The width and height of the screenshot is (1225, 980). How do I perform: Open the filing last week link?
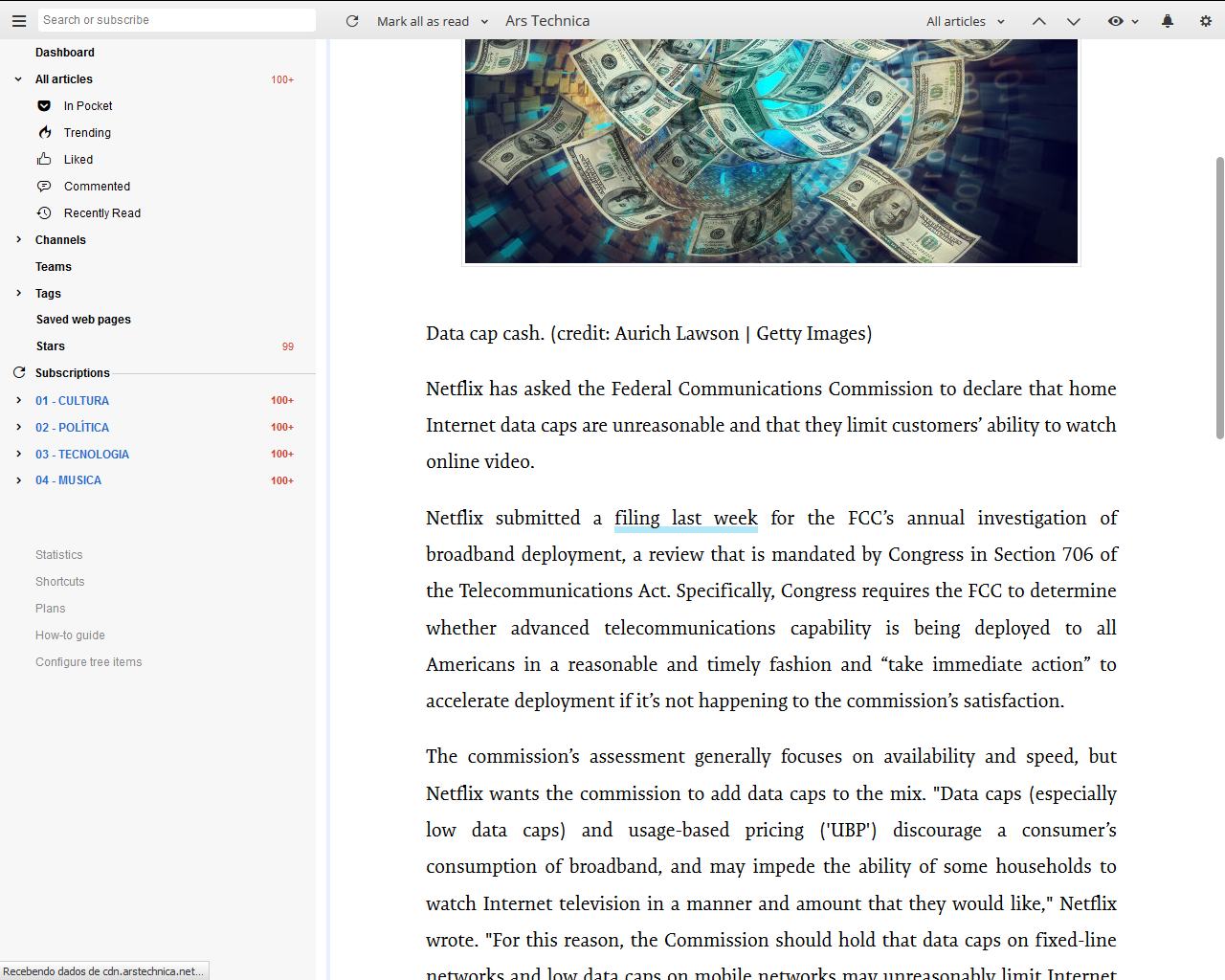[686, 519]
